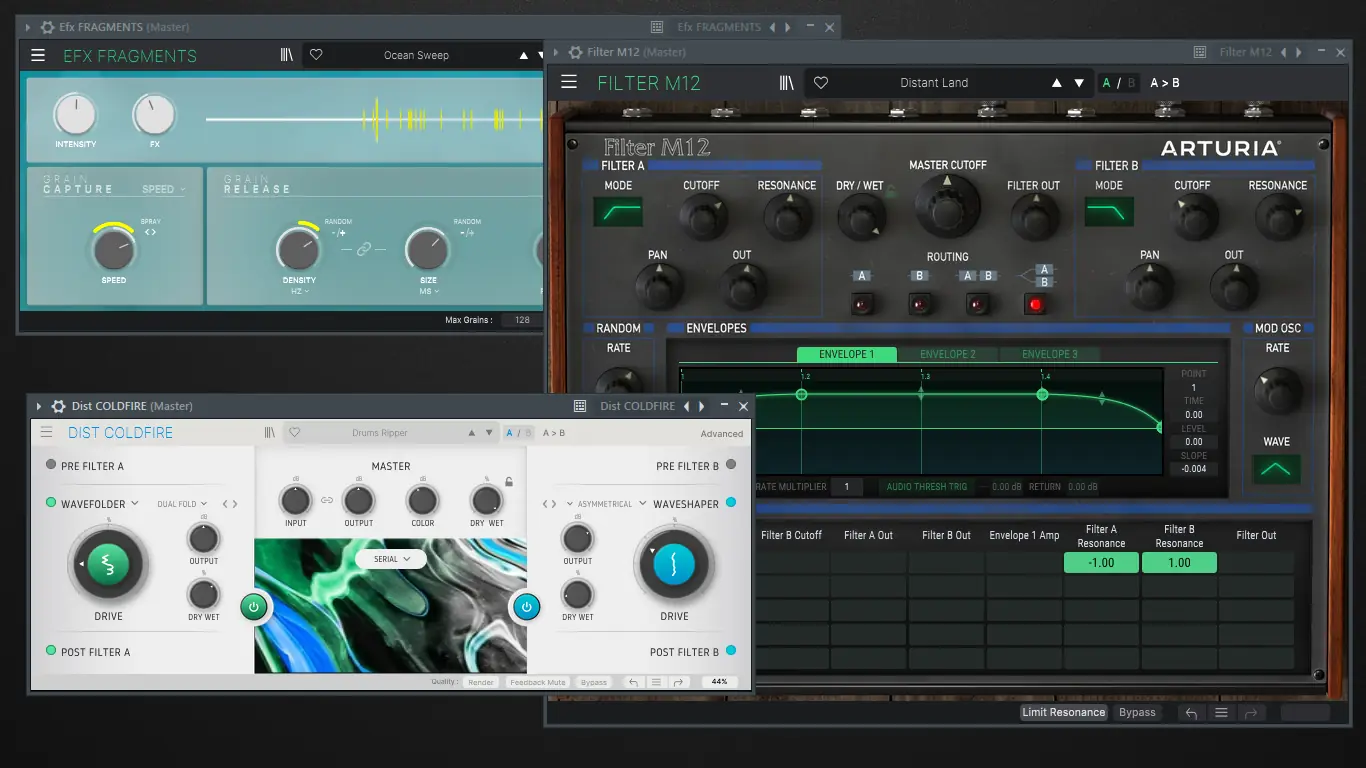Click the undo arrow in Filter M12
1366x768 pixels.
tap(1190, 713)
